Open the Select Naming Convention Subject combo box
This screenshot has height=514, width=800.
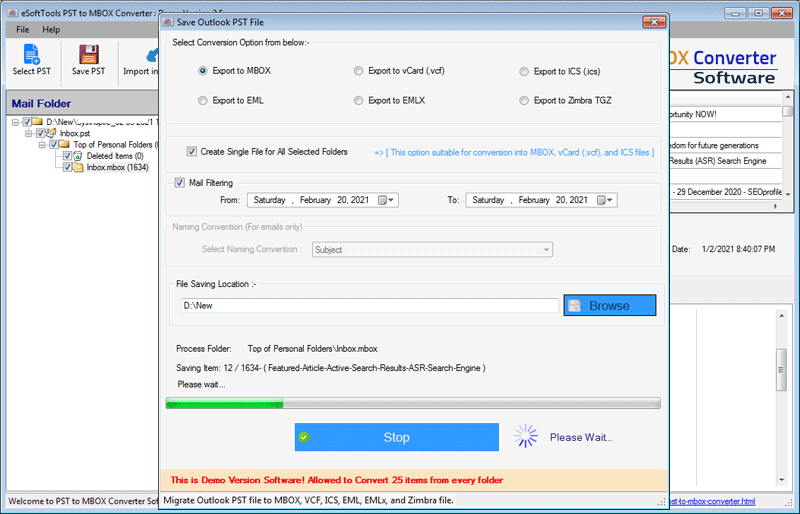432,250
